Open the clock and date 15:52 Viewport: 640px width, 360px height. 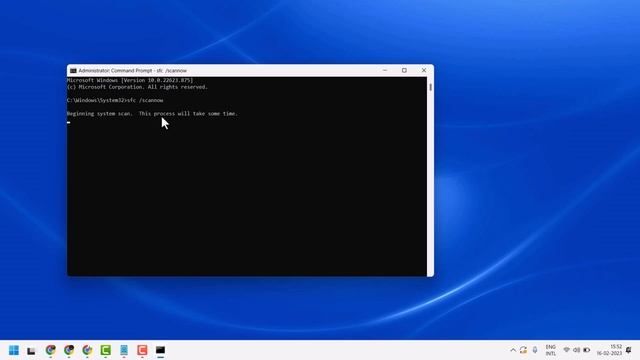(609, 350)
